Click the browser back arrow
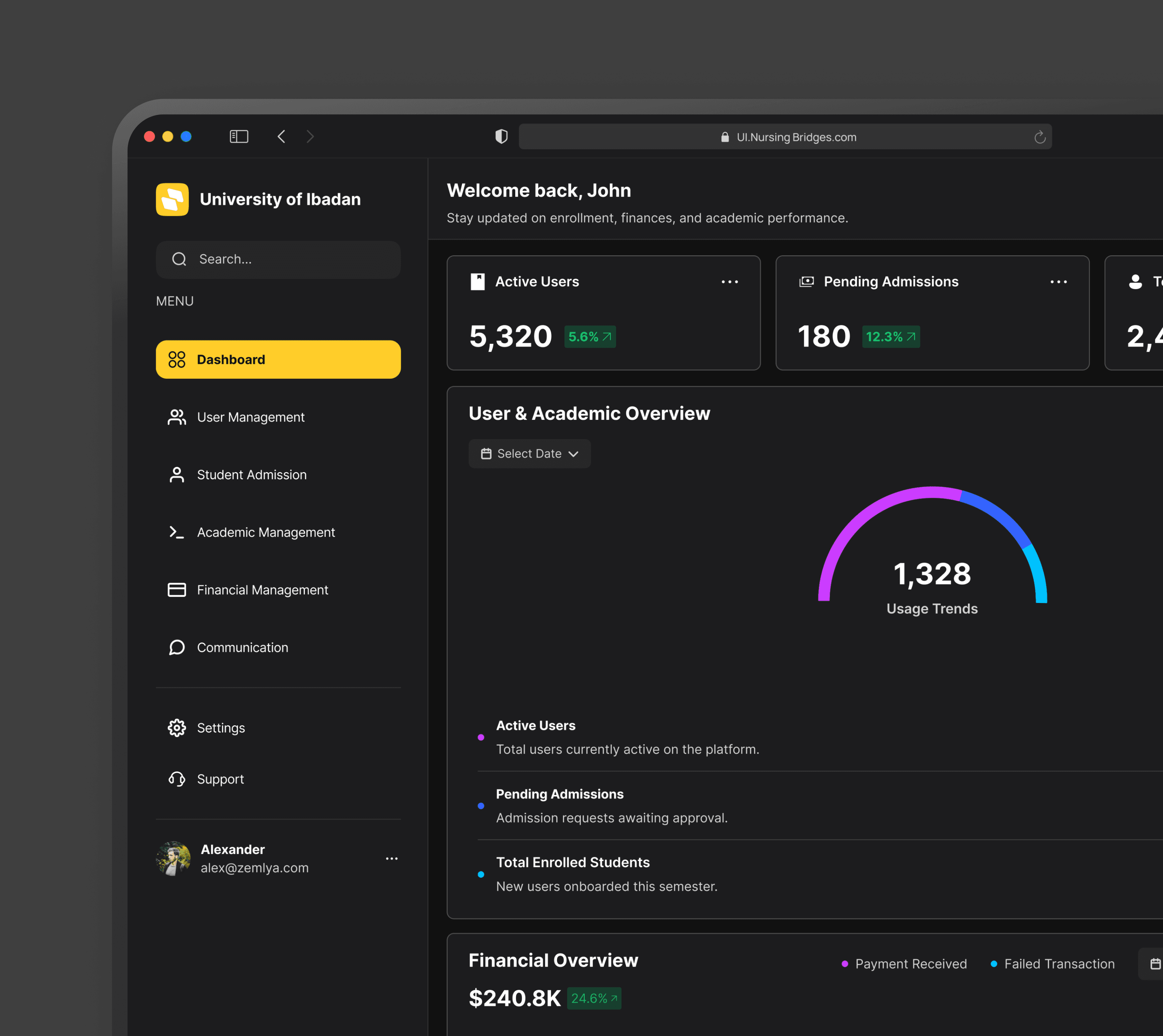This screenshot has height=1036, width=1163. (281, 137)
